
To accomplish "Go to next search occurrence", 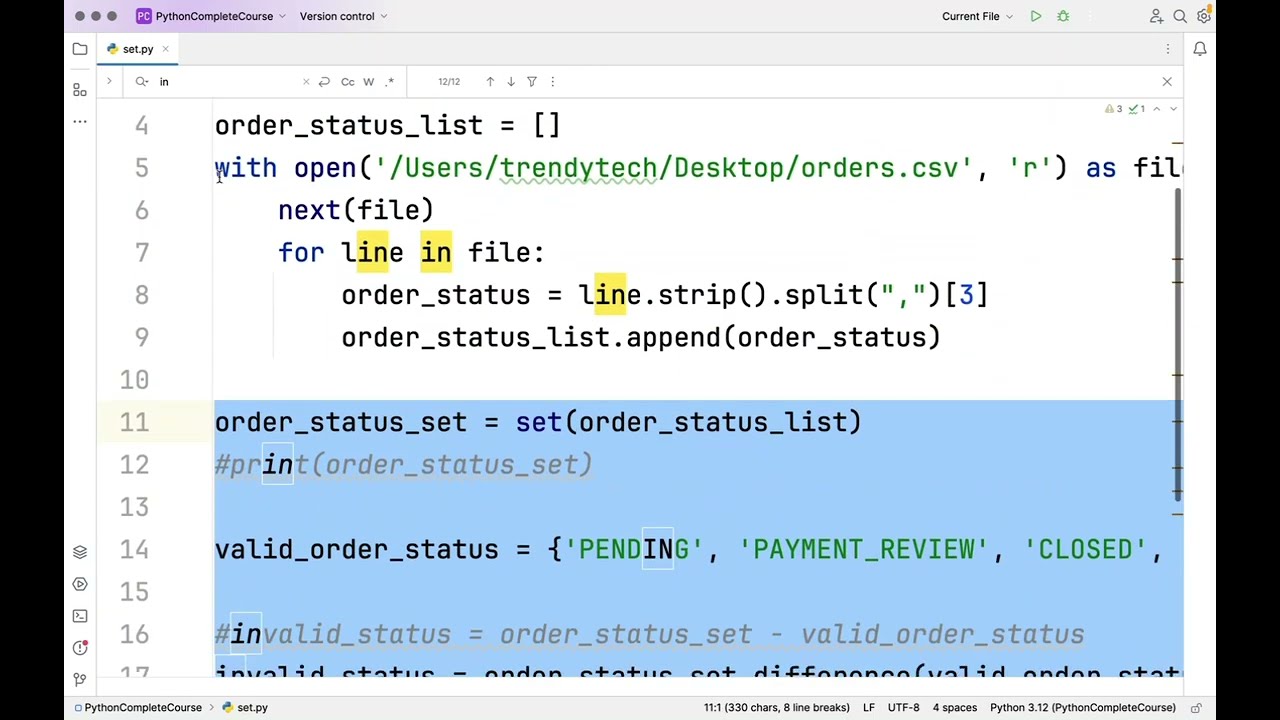I will (511, 82).
